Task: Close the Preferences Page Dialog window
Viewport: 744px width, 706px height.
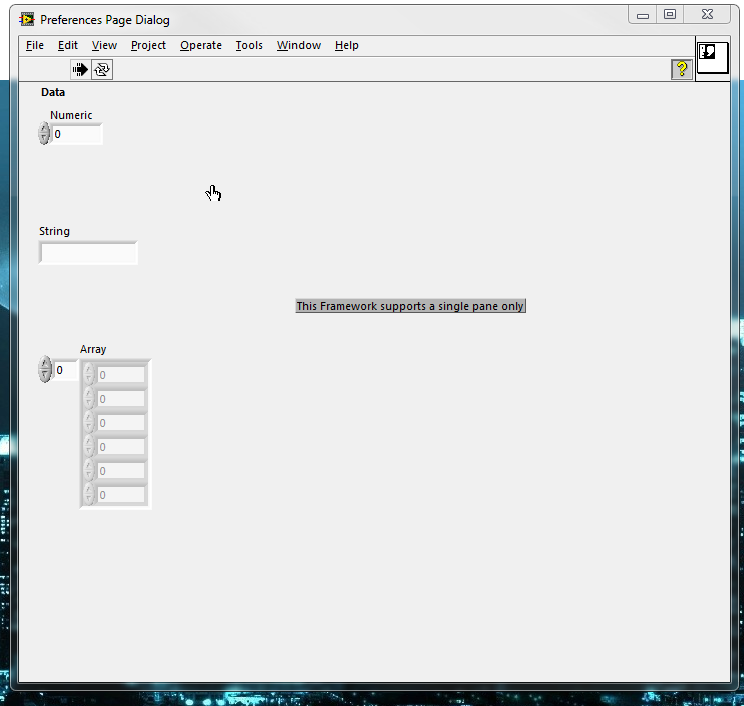Action: pyautogui.click(x=707, y=15)
